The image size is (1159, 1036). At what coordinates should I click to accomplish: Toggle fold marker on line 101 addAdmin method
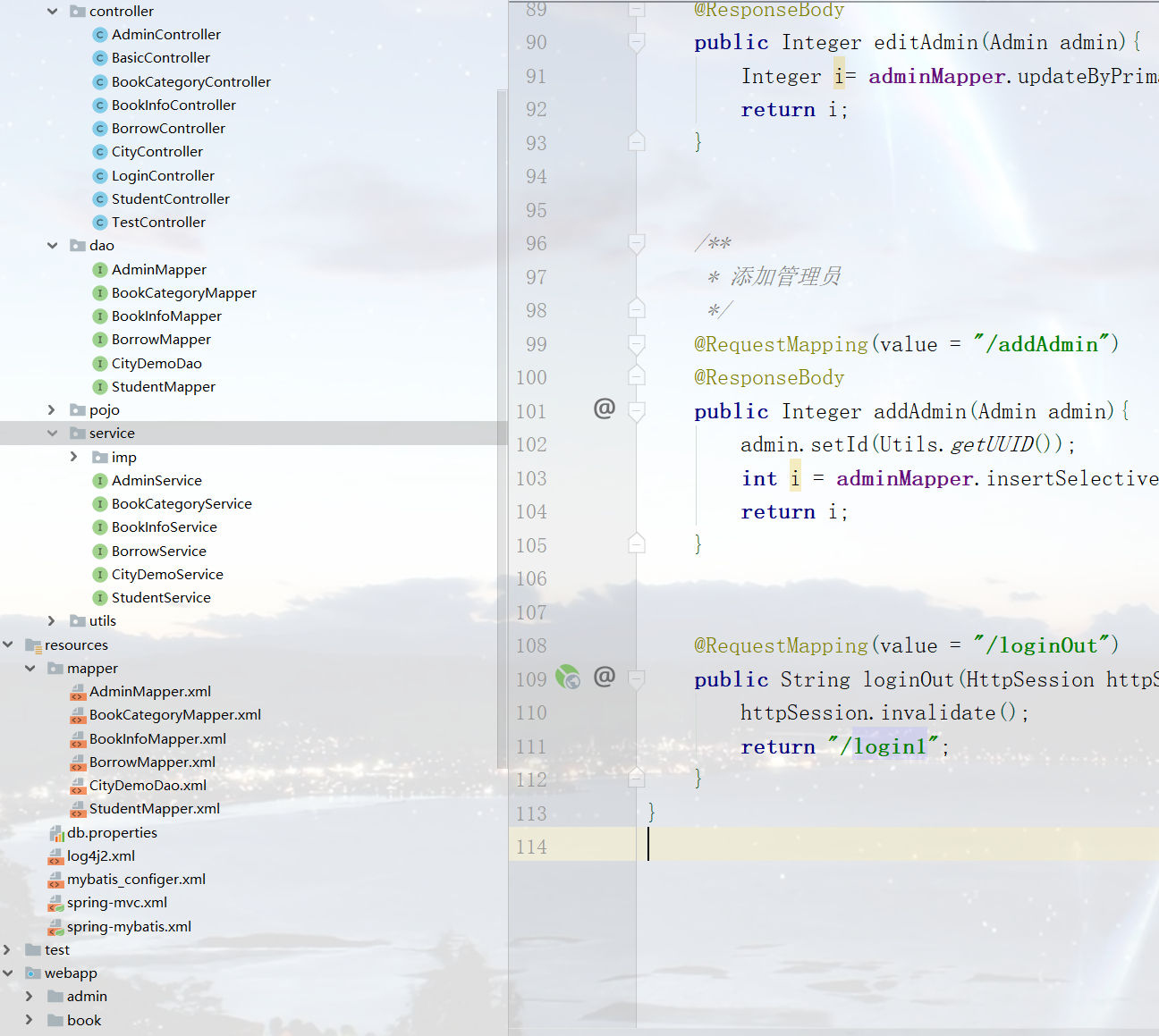point(637,411)
